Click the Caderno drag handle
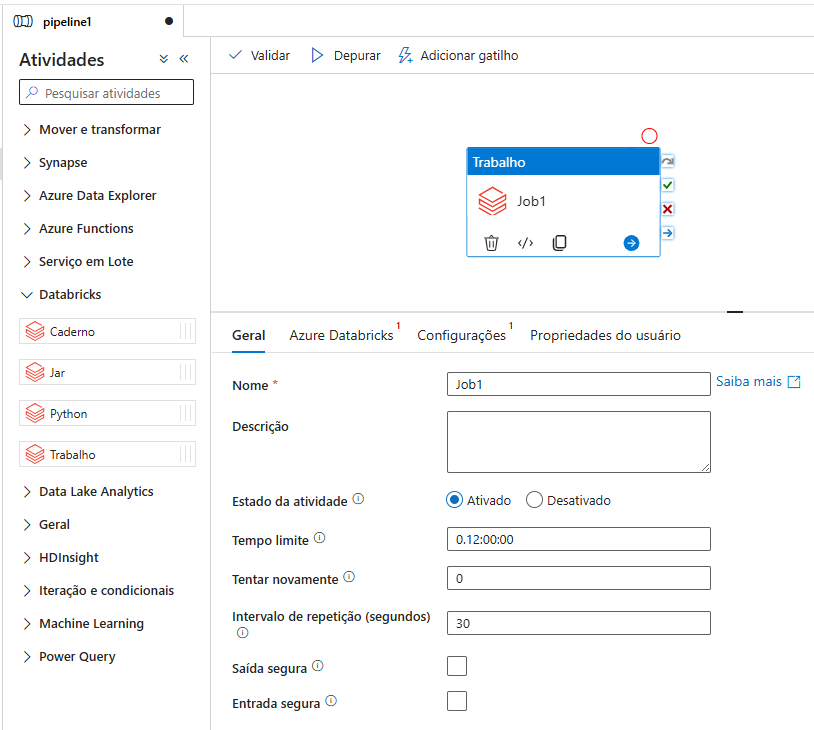The image size is (814, 730). pyautogui.click(x=185, y=331)
